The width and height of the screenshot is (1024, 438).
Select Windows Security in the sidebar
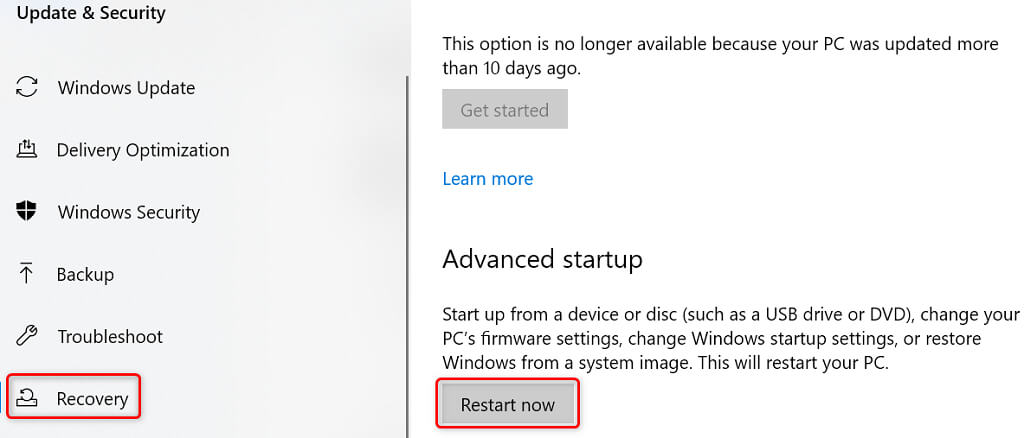(x=129, y=212)
